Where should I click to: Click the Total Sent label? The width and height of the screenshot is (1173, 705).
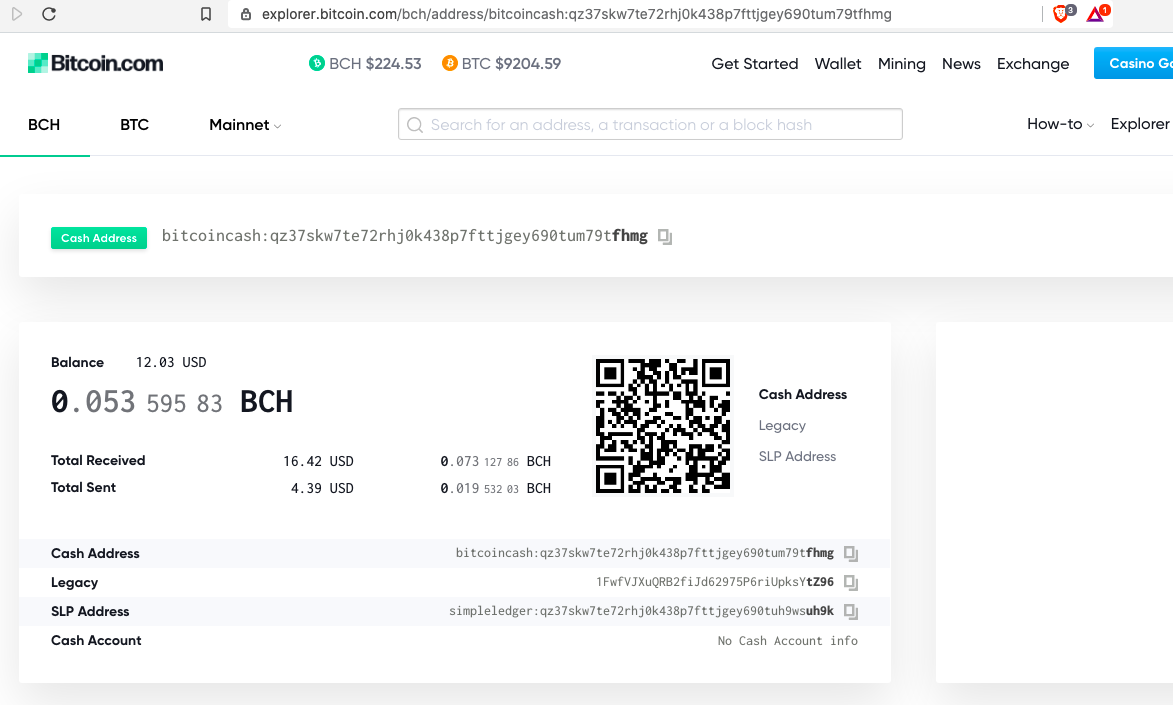pos(83,487)
